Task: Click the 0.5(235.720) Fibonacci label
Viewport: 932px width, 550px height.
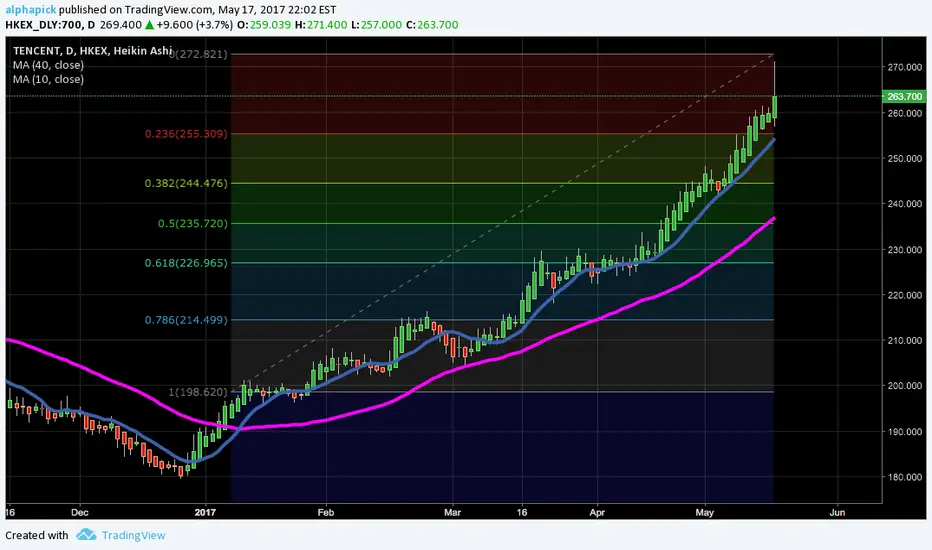Action: pyautogui.click(x=193, y=224)
